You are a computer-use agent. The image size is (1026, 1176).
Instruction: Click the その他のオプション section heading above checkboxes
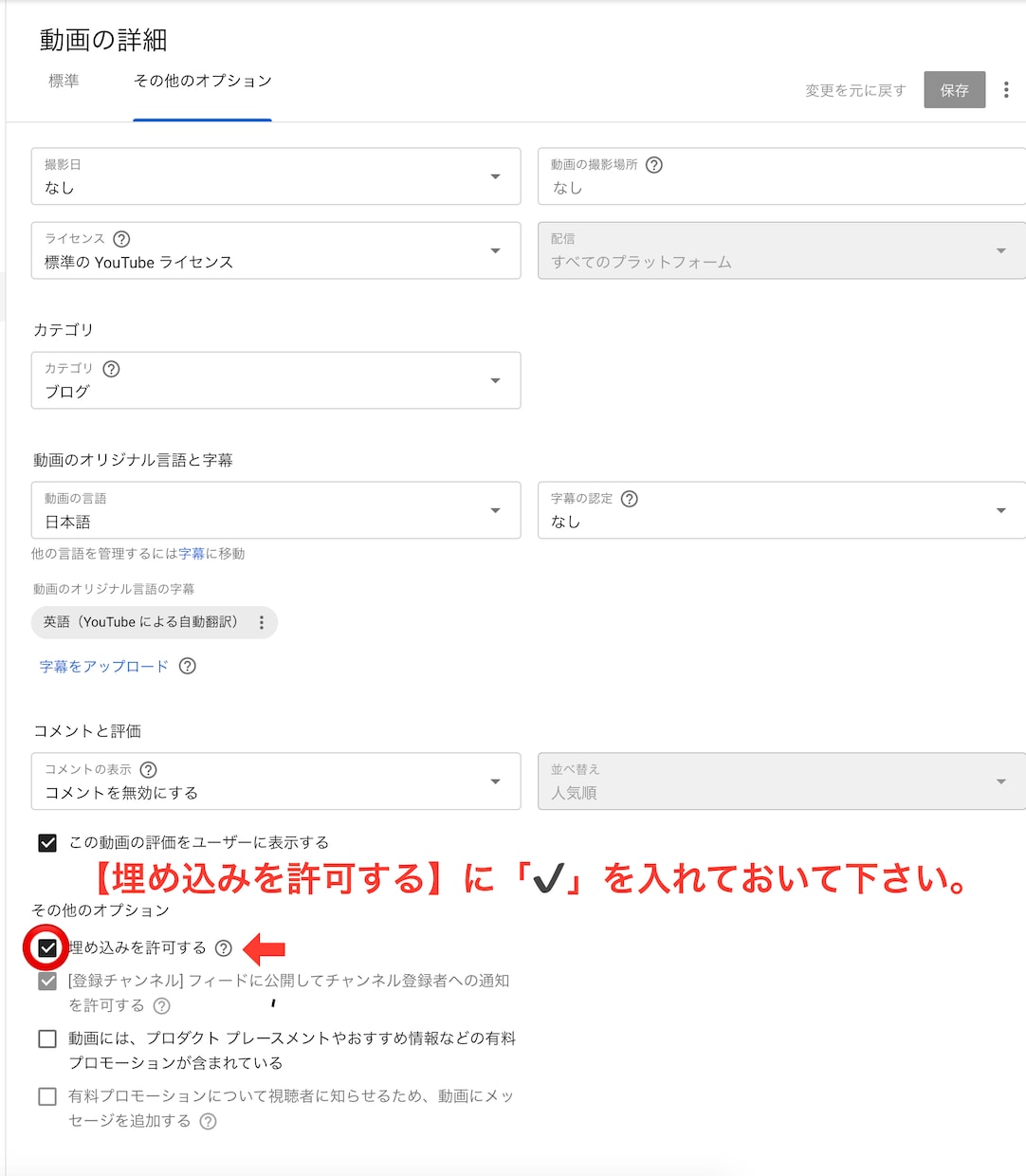click(x=101, y=910)
